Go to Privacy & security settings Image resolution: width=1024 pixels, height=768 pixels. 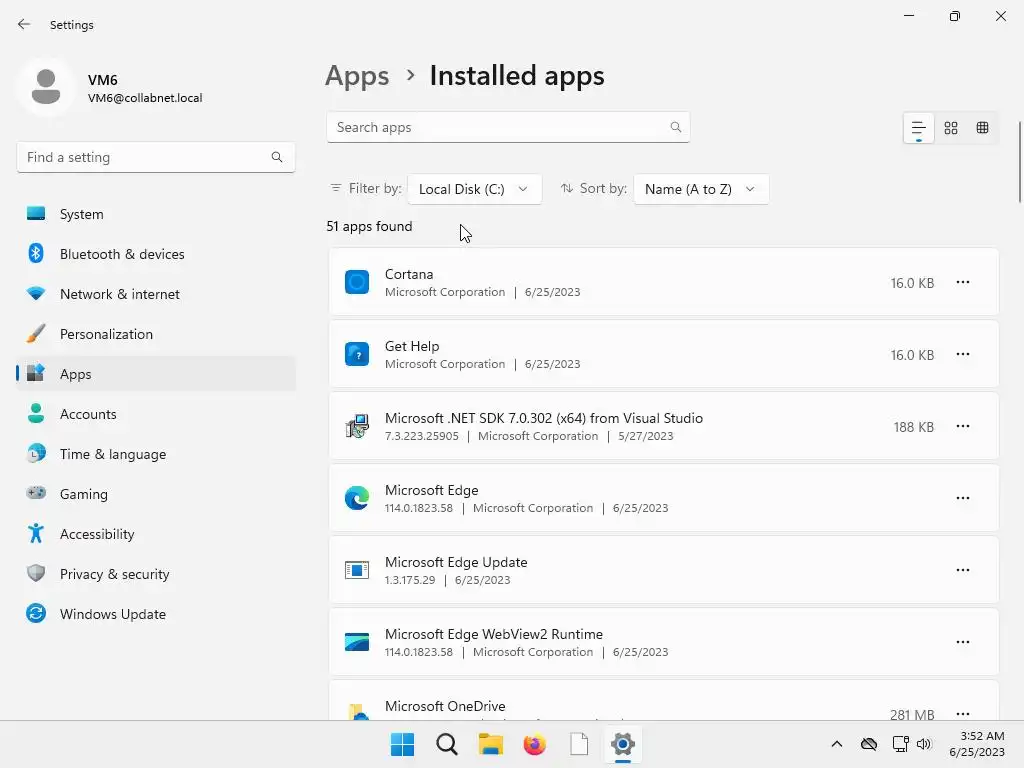pyautogui.click(x=114, y=574)
